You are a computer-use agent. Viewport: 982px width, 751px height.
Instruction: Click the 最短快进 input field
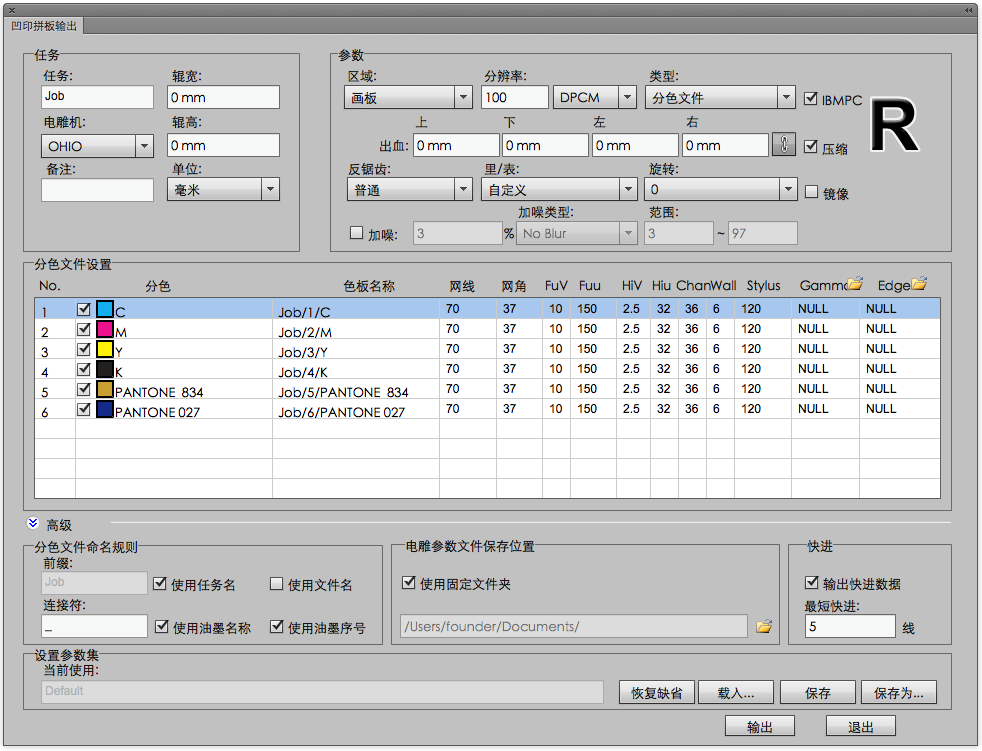[x=850, y=627]
